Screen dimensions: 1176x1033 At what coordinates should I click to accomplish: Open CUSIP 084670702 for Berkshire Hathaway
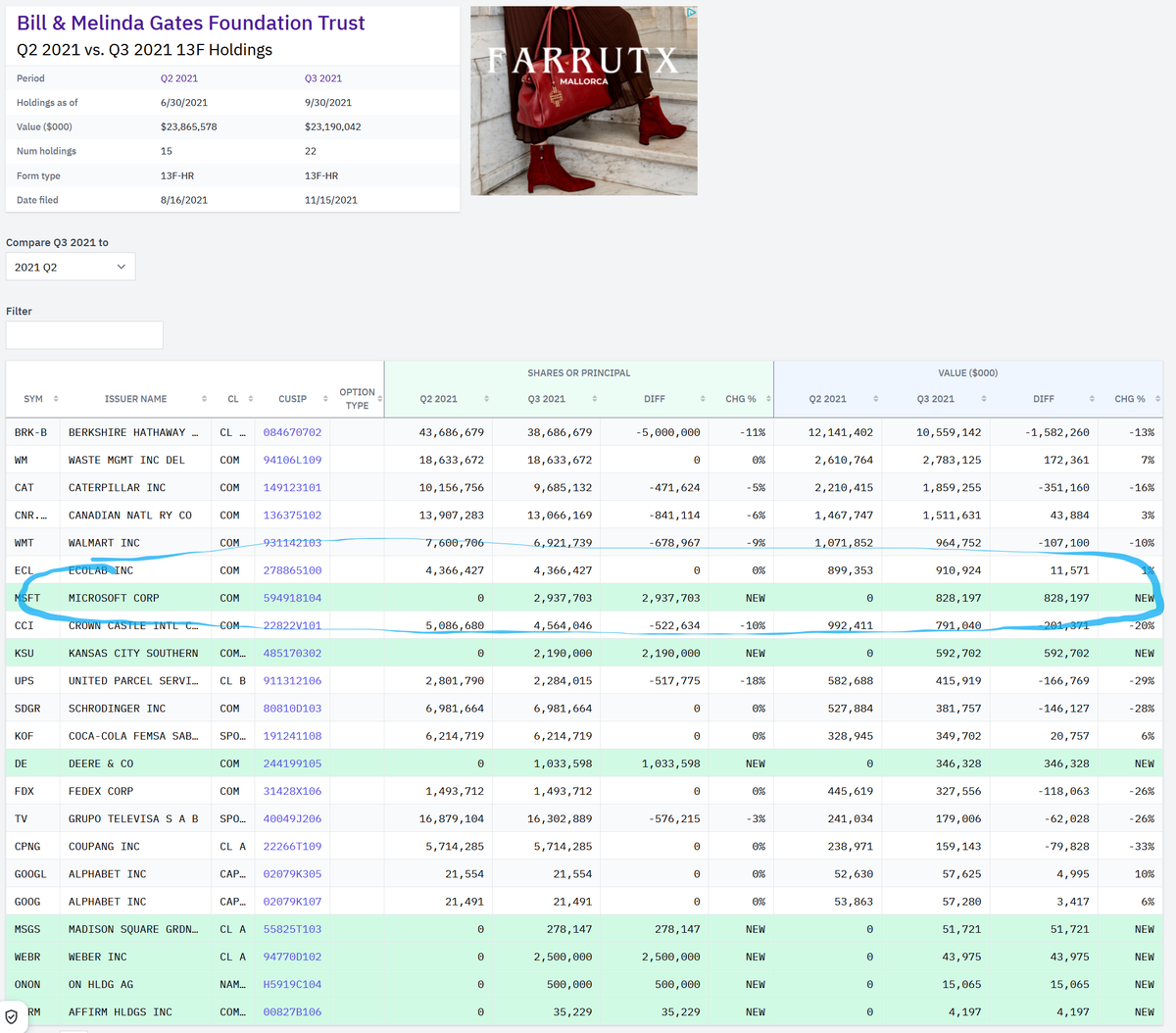point(292,432)
